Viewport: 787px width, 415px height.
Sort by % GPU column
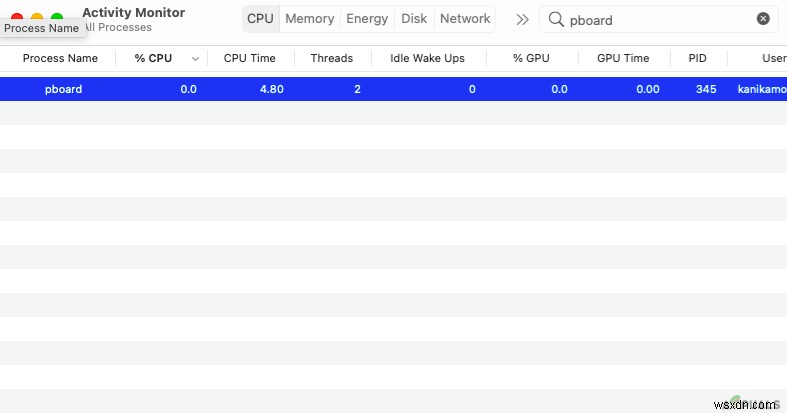click(531, 58)
